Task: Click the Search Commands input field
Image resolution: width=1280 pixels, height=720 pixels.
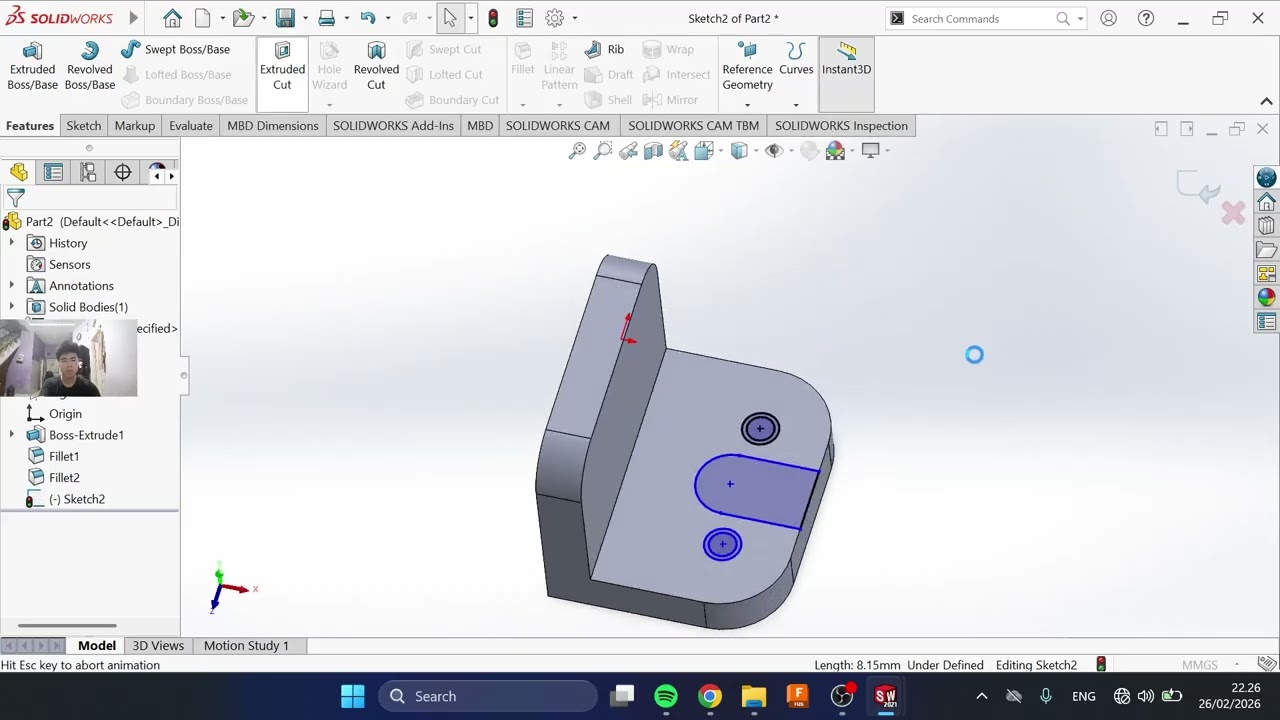Action: pyautogui.click(x=980, y=18)
